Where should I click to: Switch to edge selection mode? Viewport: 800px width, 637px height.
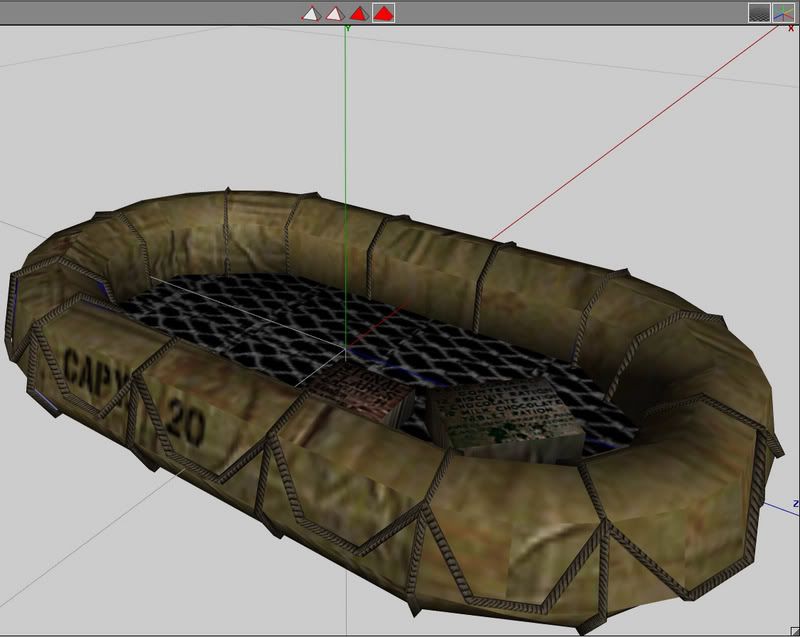click(x=335, y=13)
